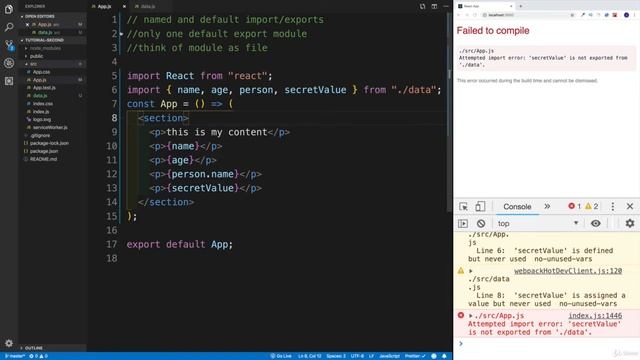
Task: Show the console sidebar
Action: [463, 224]
